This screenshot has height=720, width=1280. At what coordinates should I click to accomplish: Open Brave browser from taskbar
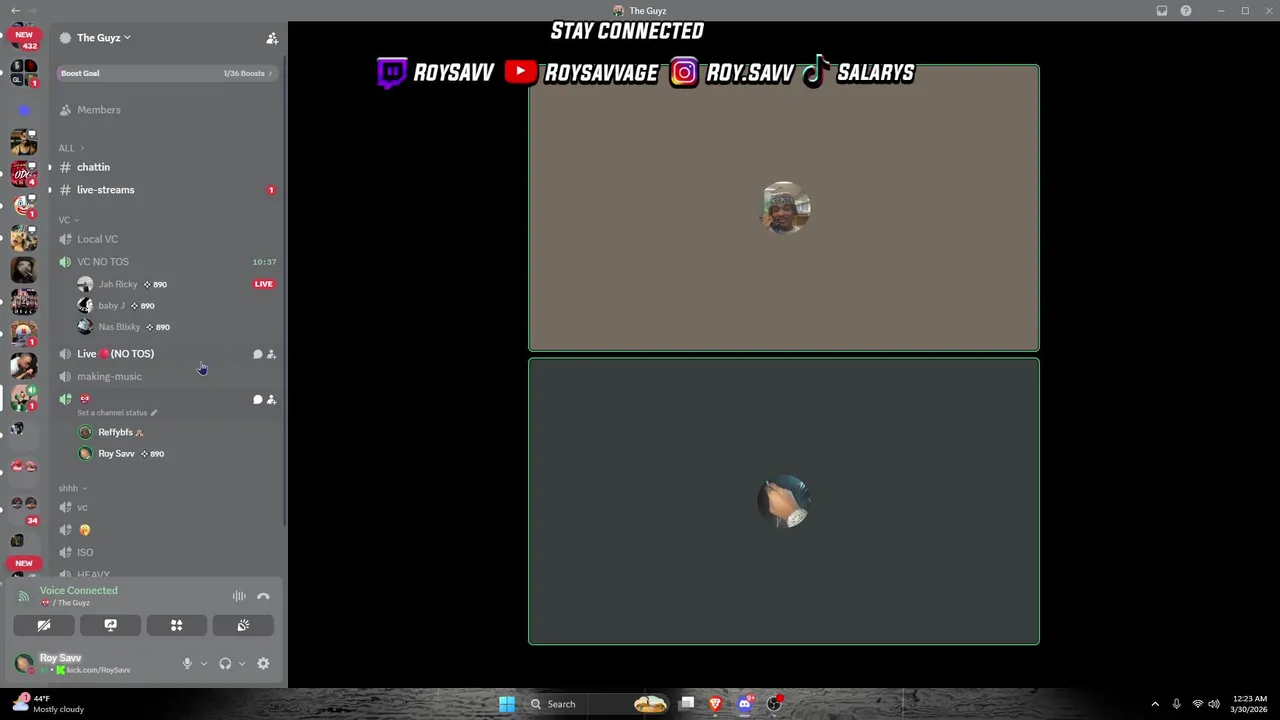[715, 704]
